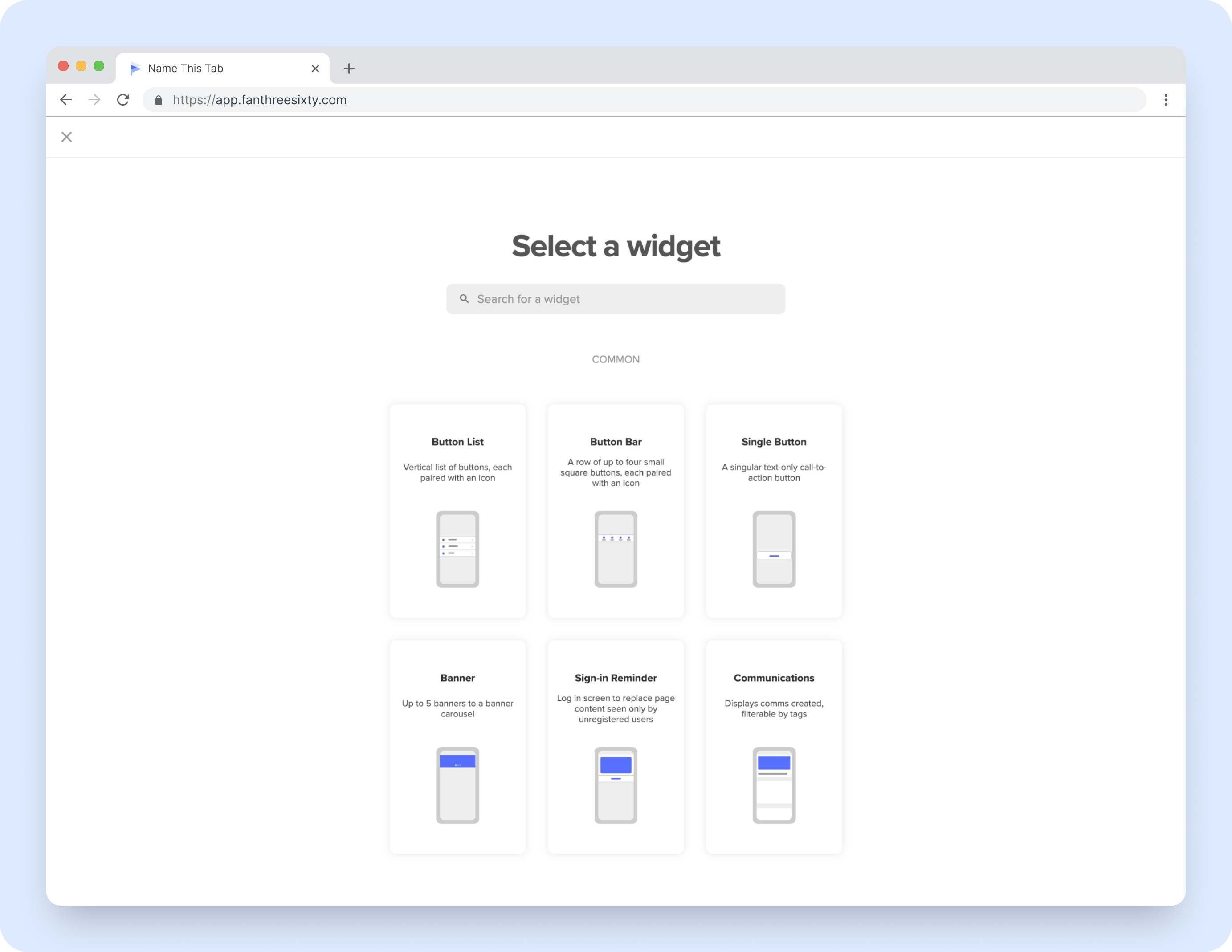This screenshot has width=1232, height=952.
Task: Click the Button Bar phone preview thumbnail
Action: (x=616, y=549)
